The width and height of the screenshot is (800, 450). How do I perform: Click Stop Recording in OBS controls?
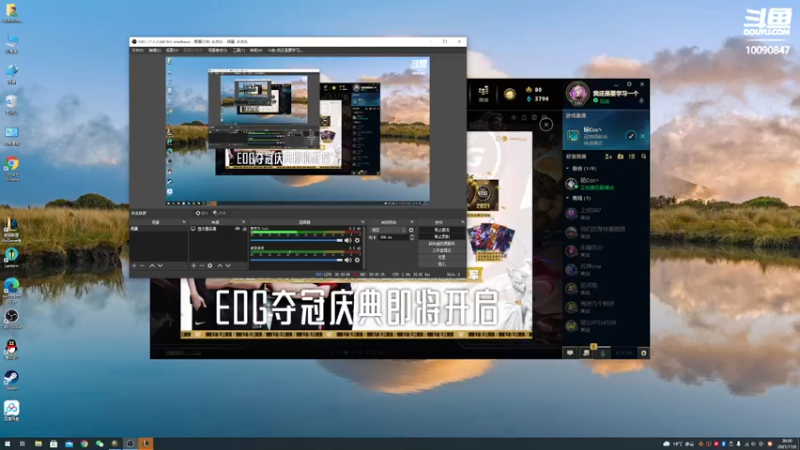[442, 237]
